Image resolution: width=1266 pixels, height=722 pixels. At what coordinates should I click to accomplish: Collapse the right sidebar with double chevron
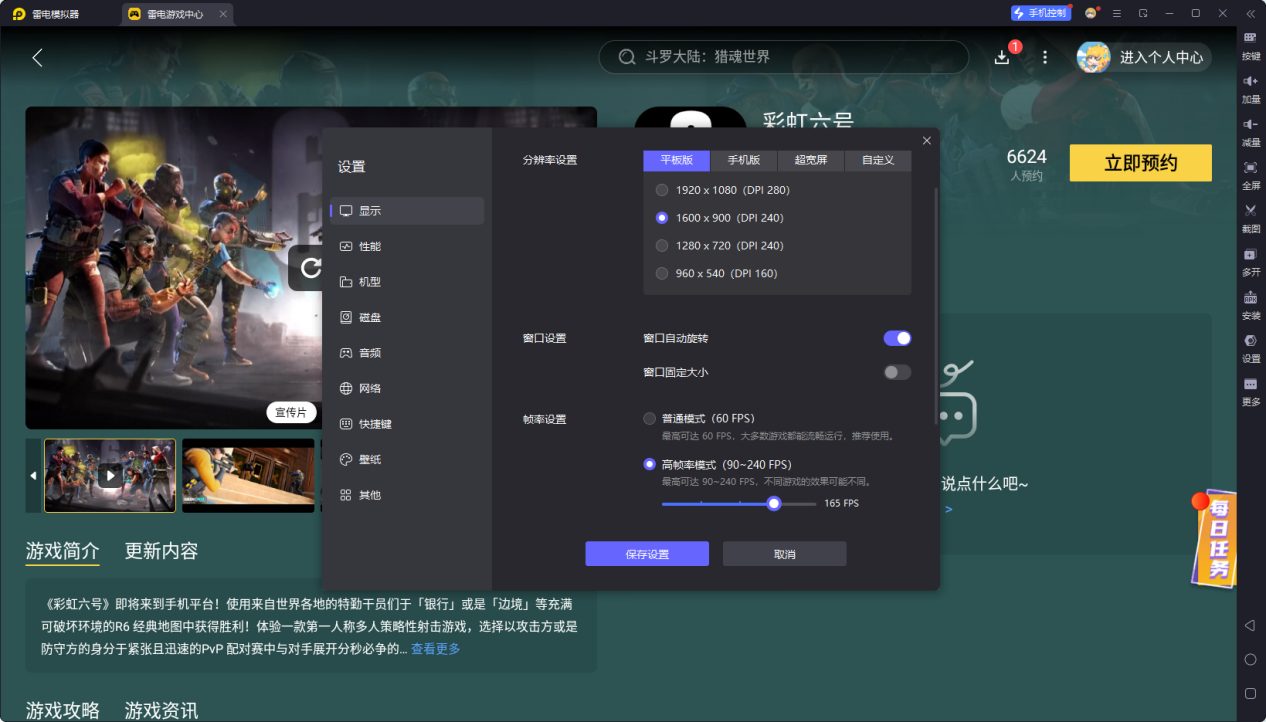click(x=1250, y=13)
